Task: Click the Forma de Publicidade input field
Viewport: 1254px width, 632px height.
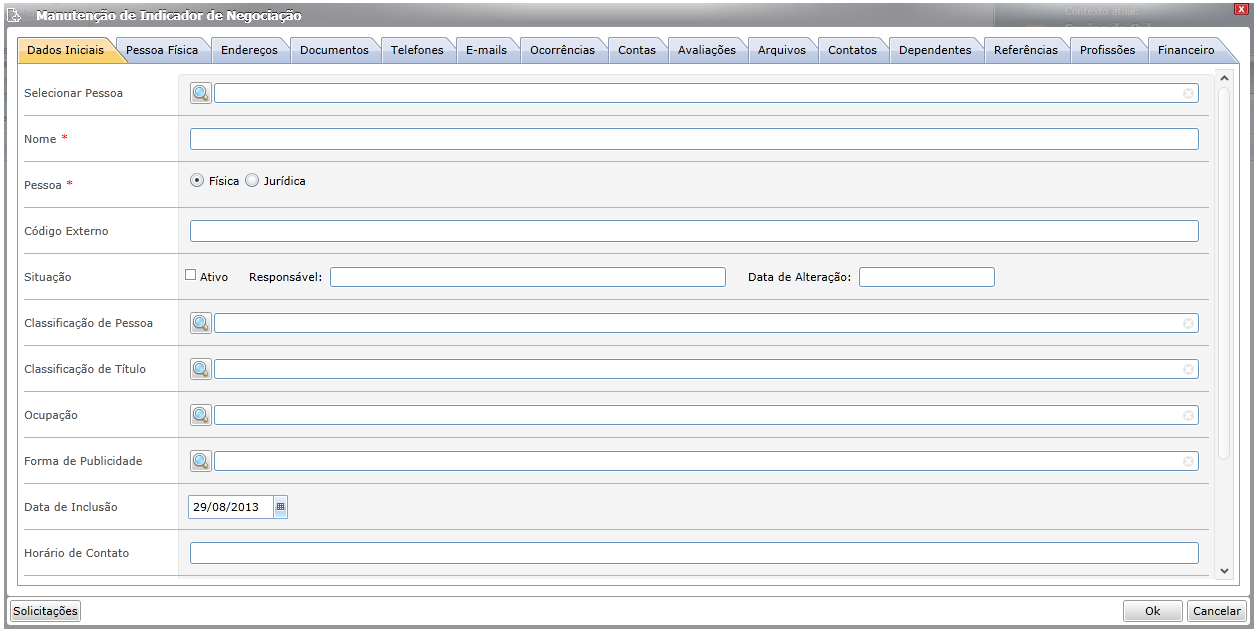Action: coord(706,461)
